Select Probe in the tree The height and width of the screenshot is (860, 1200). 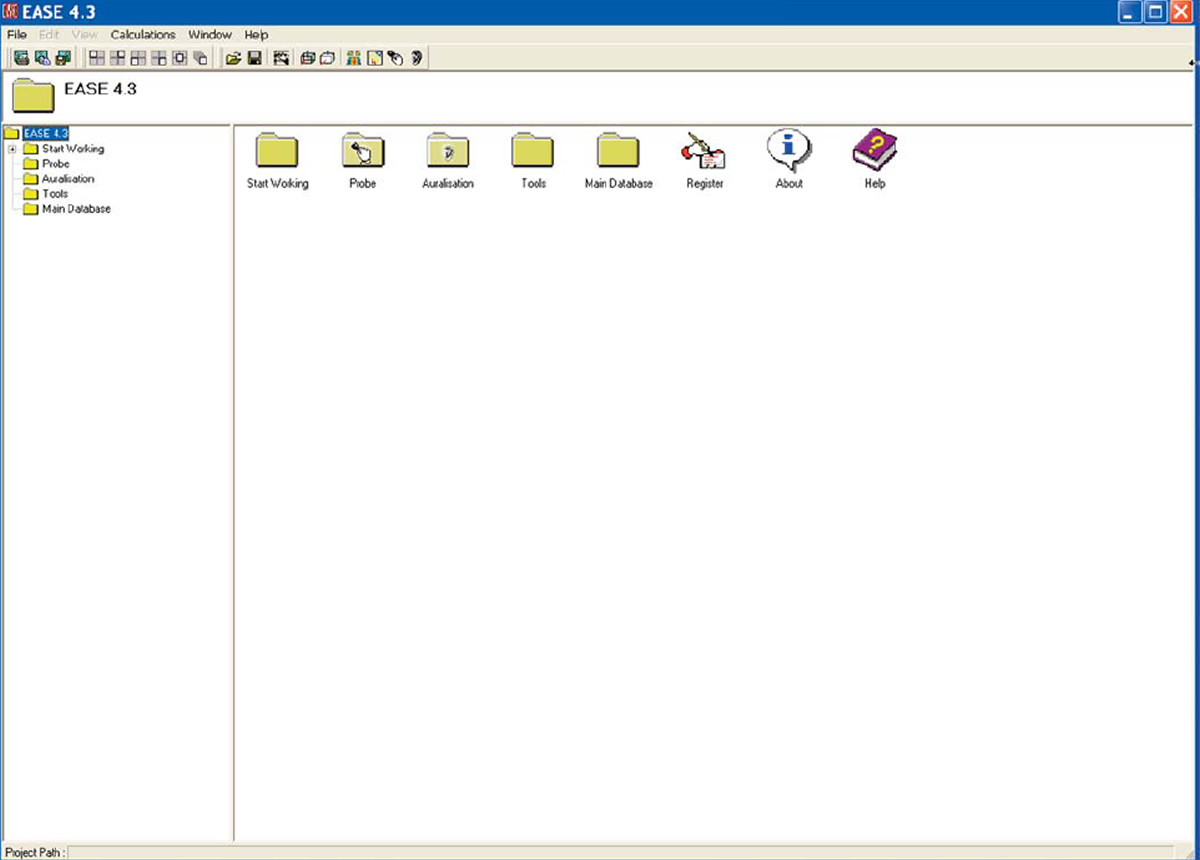(56, 164)
